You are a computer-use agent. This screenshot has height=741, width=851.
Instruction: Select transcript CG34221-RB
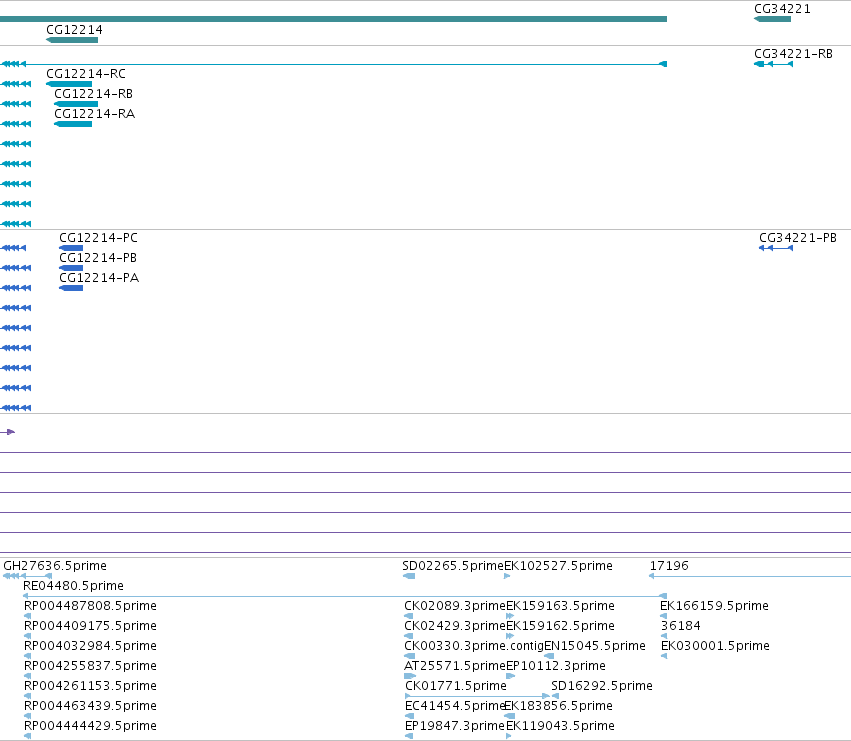point(793,54)
